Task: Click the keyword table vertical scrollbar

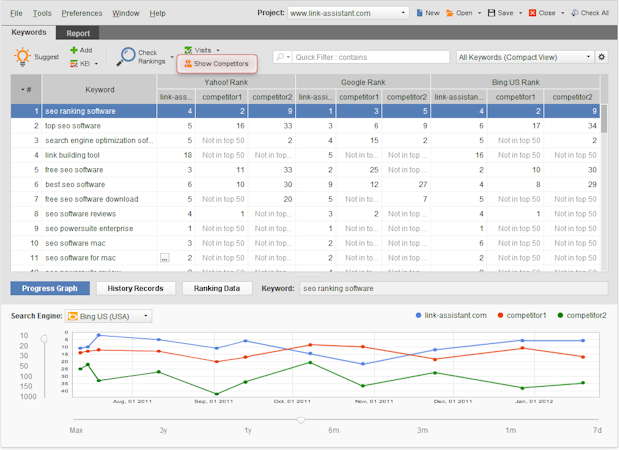Action: tap(604, 119)
